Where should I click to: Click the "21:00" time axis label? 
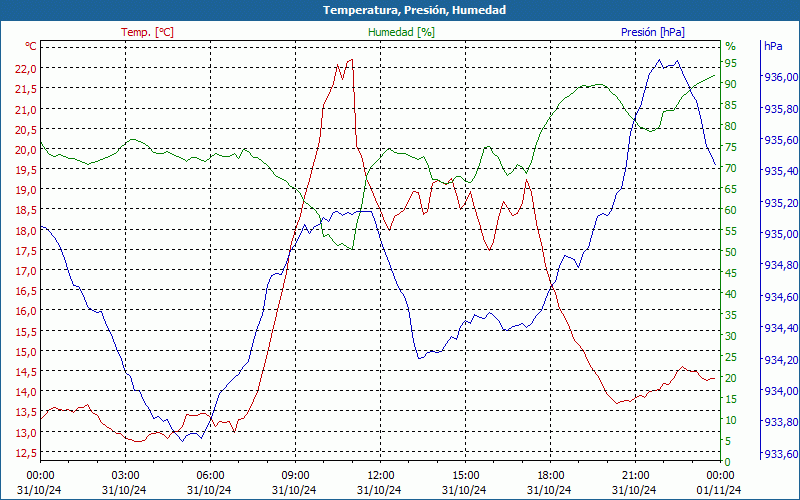(635, 476)
